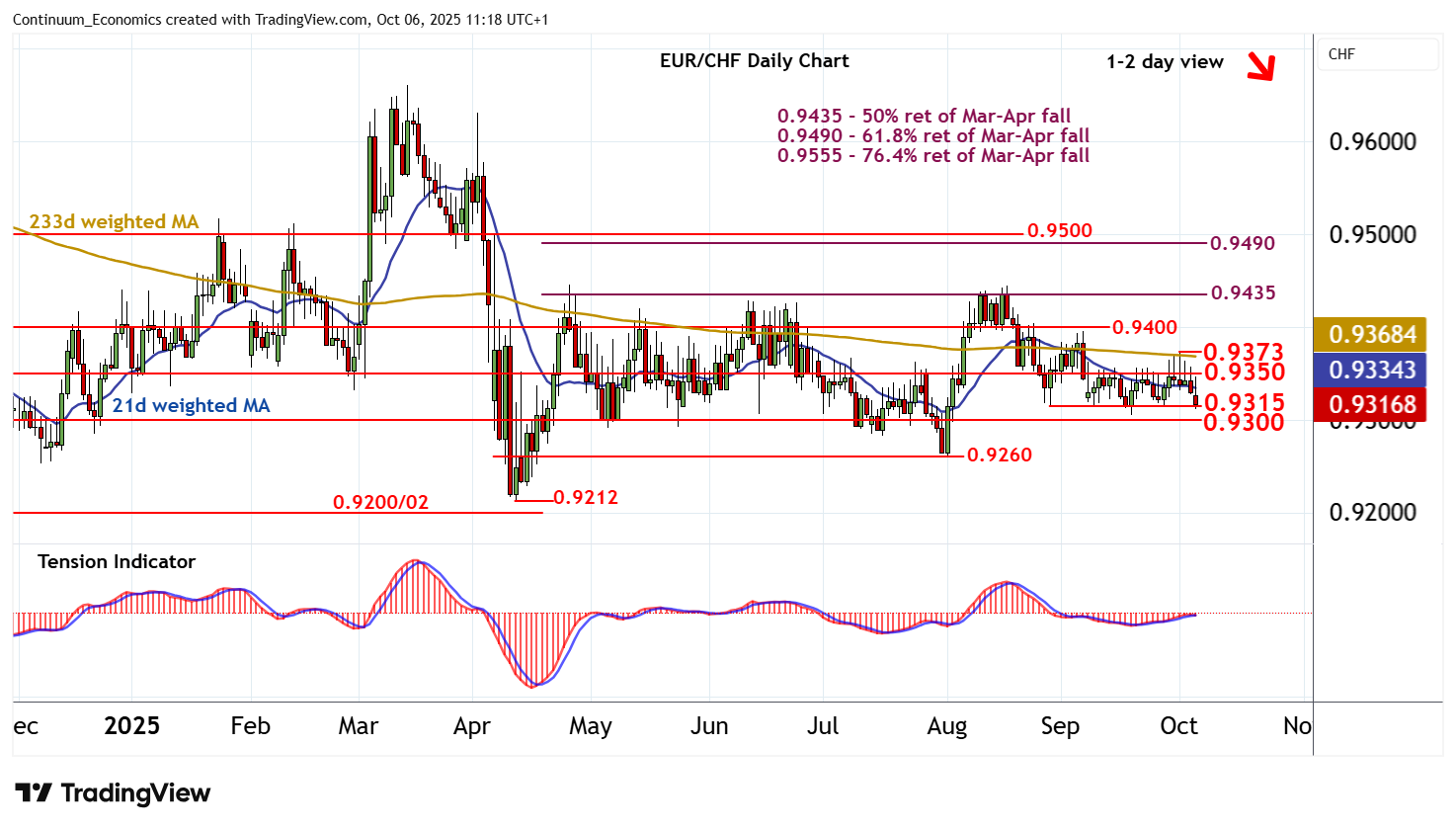Click the 0.9200/02 support label
Image resolution: width=1456 pixels, height=830 pixels.
[x=380, y=503]
